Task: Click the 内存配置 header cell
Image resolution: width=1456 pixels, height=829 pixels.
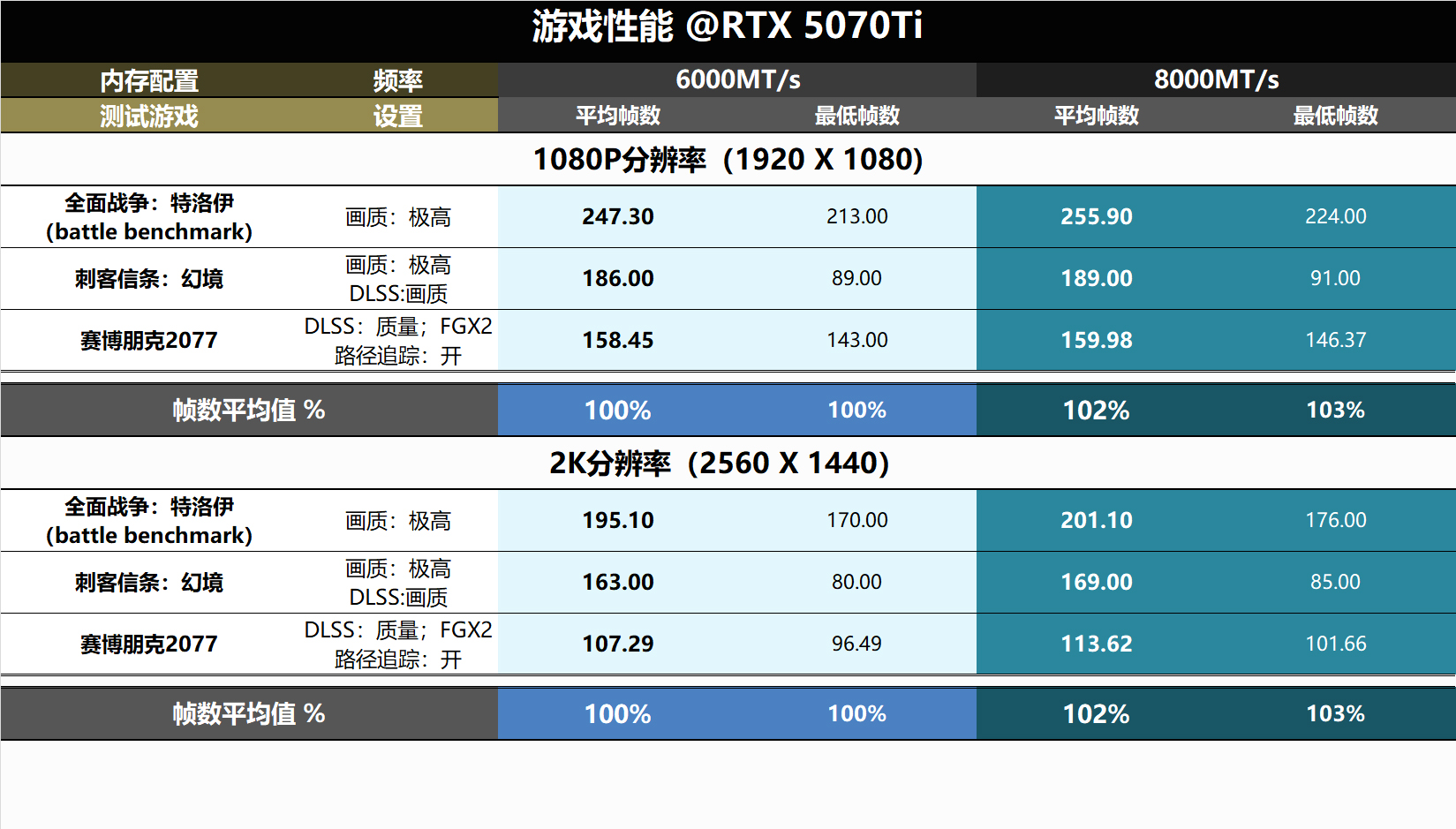Action: tap(149, 81)
